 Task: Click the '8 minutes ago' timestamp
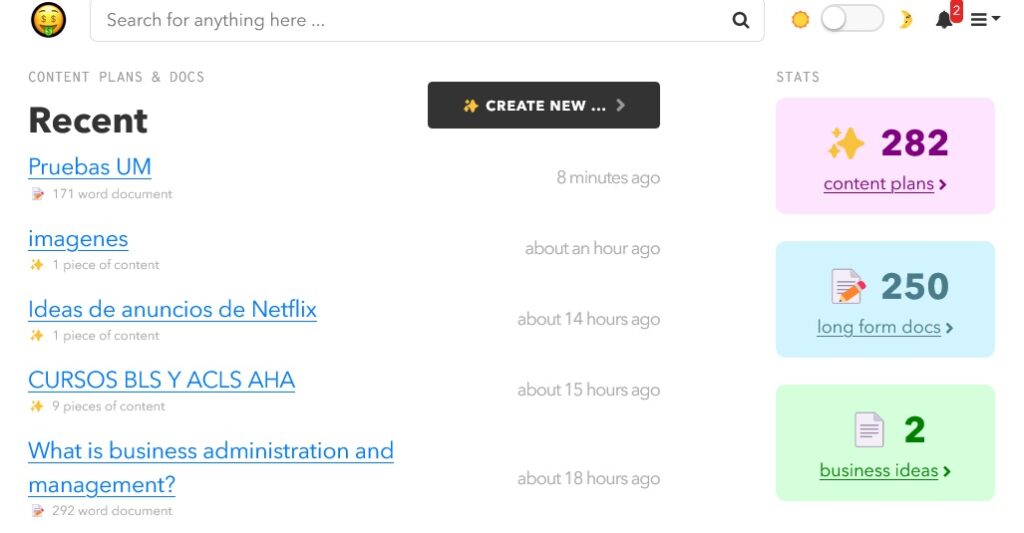tap(608, 178)
